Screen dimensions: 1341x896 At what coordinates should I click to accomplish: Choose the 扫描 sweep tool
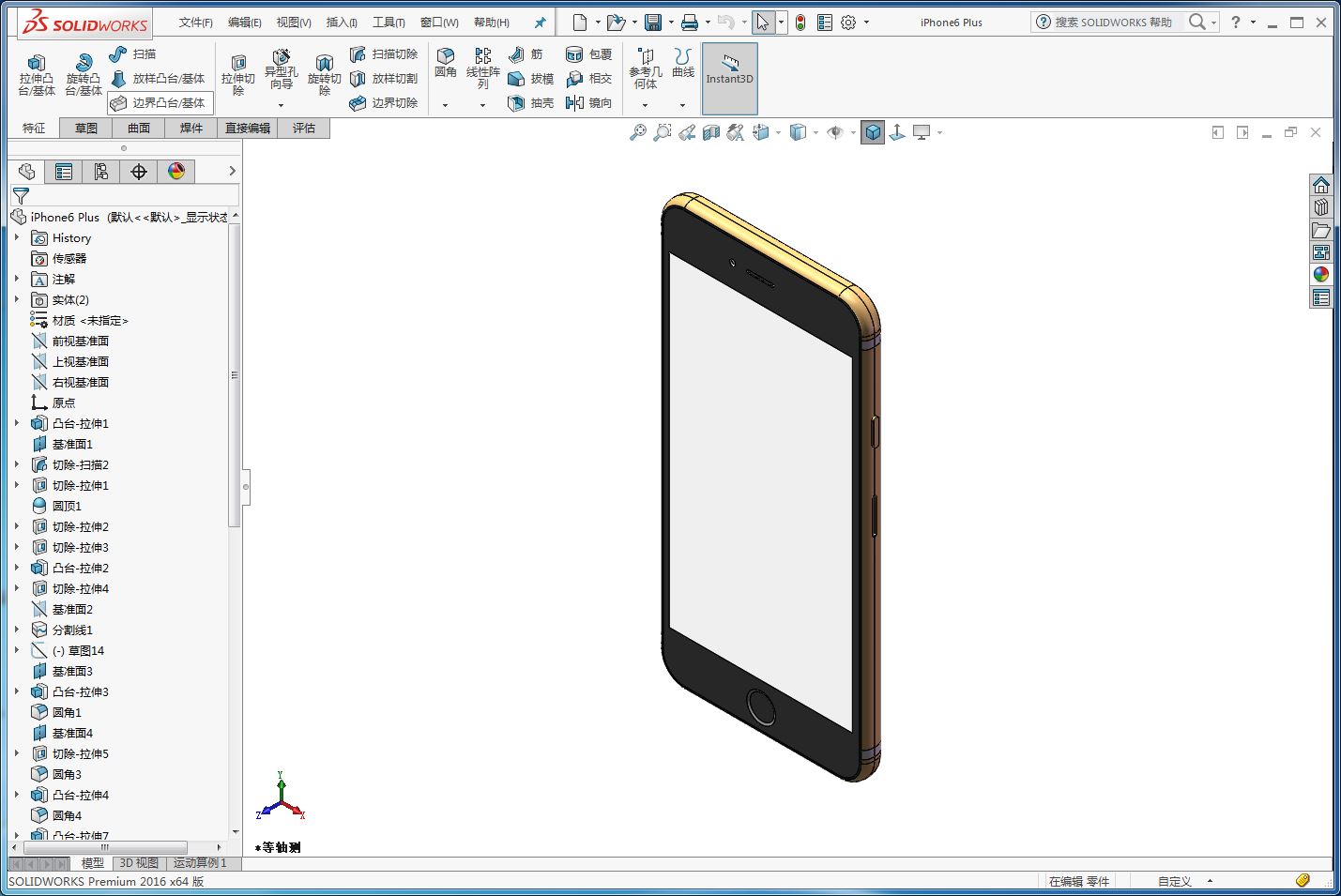[x=133, y=54]
